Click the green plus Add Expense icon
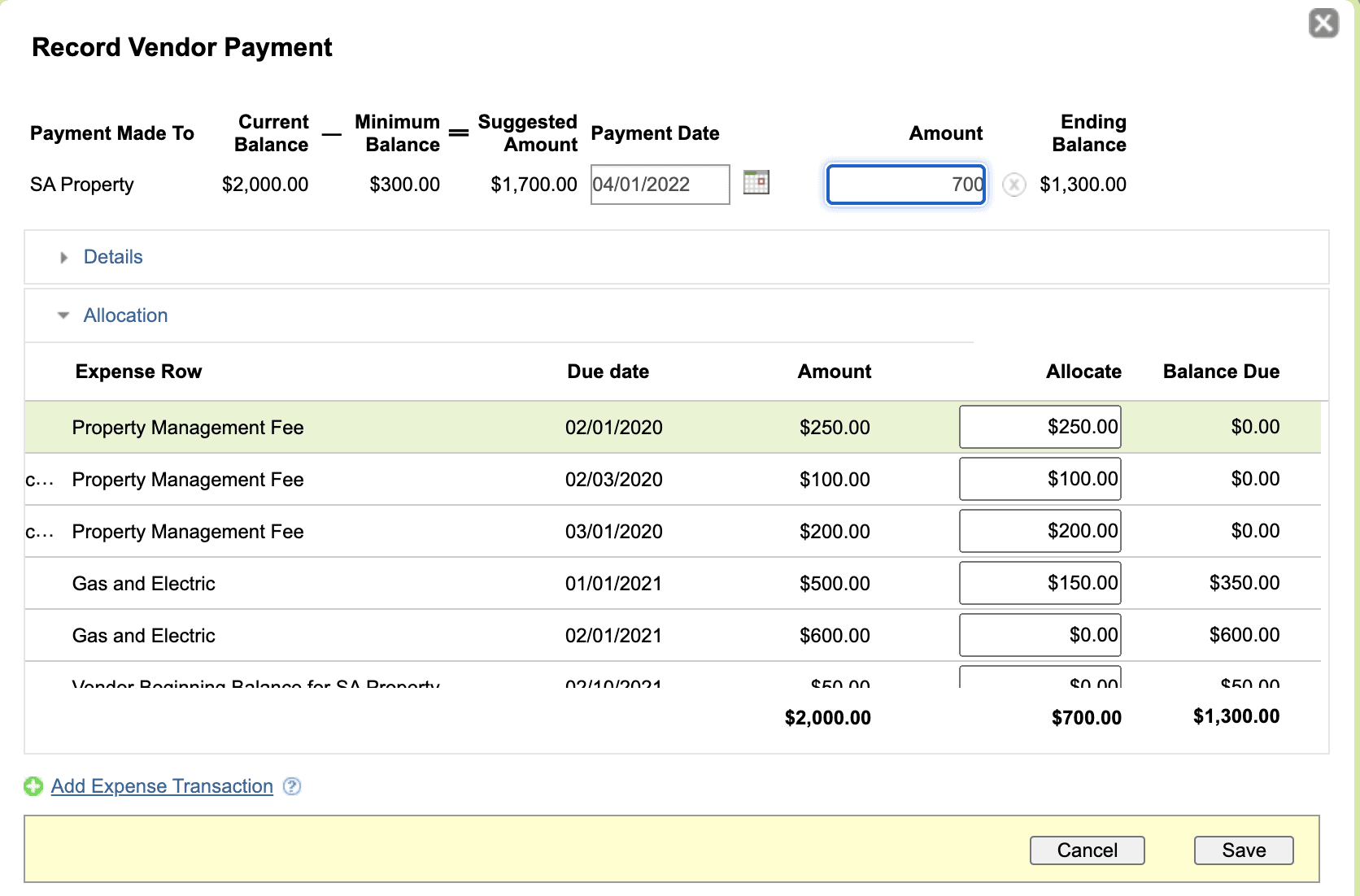1360x896 pixels. click(33, 786)
